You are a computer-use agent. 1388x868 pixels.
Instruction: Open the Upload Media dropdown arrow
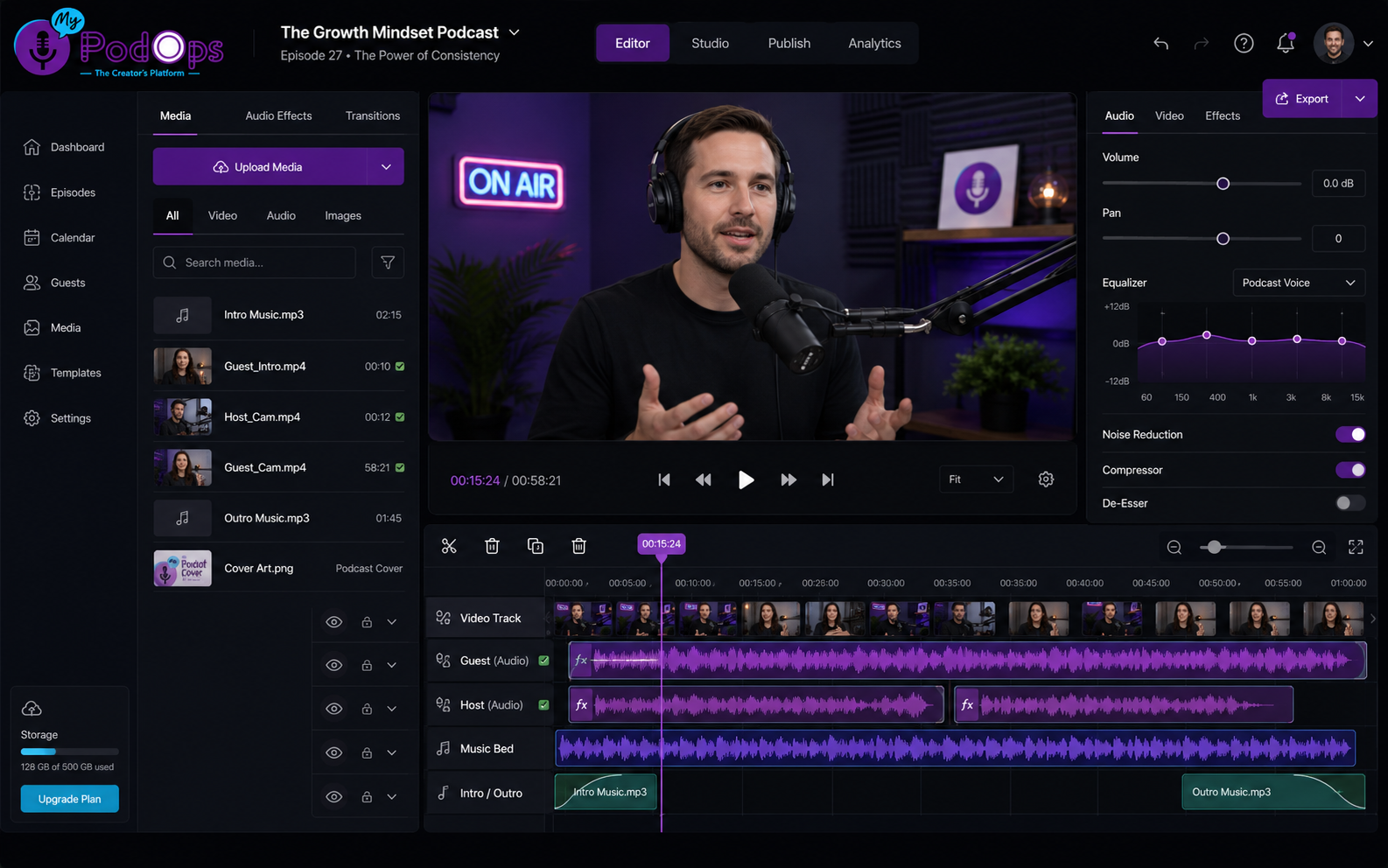click(x=386, y=167)
